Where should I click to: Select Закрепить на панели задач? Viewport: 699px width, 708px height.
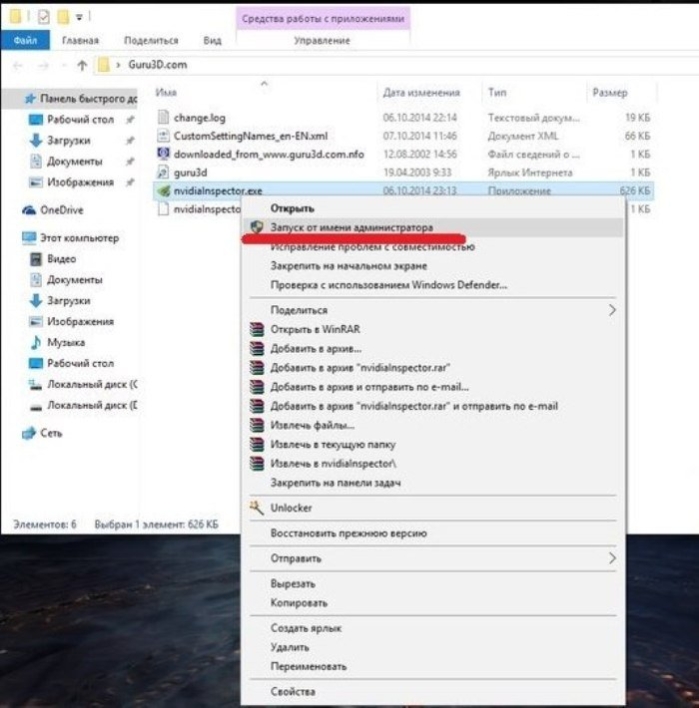[x=434, y=483]
